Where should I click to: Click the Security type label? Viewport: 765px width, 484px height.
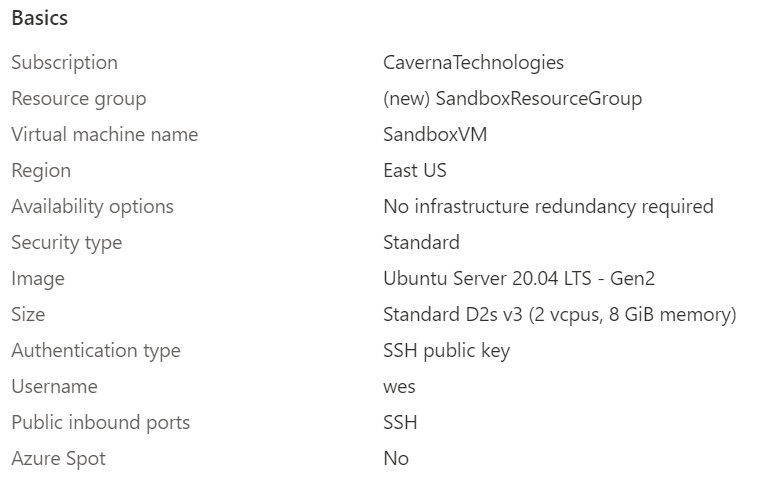click(x=66, y=242)
